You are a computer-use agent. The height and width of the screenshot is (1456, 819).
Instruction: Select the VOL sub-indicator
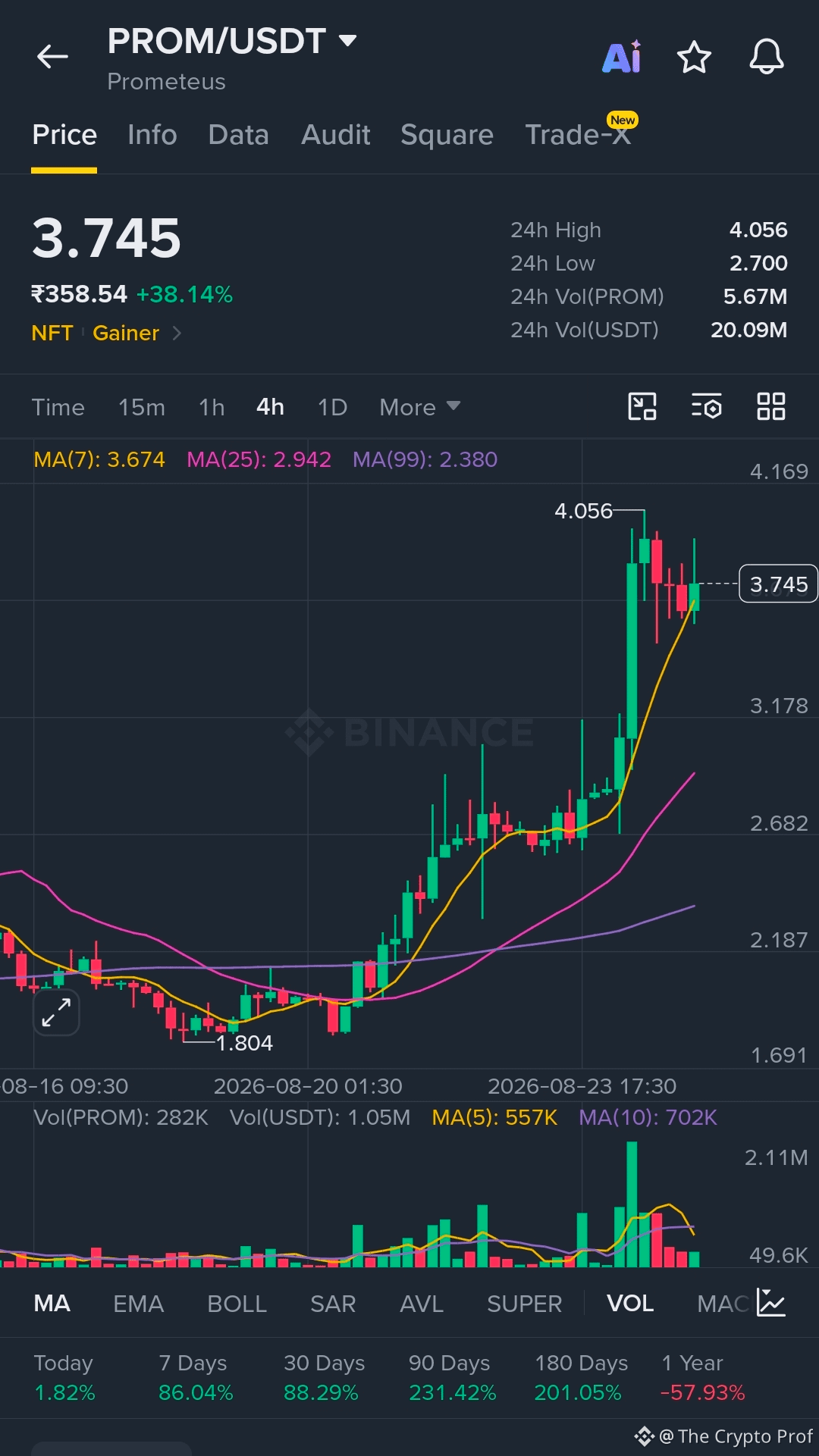(x=630, y=1303)
